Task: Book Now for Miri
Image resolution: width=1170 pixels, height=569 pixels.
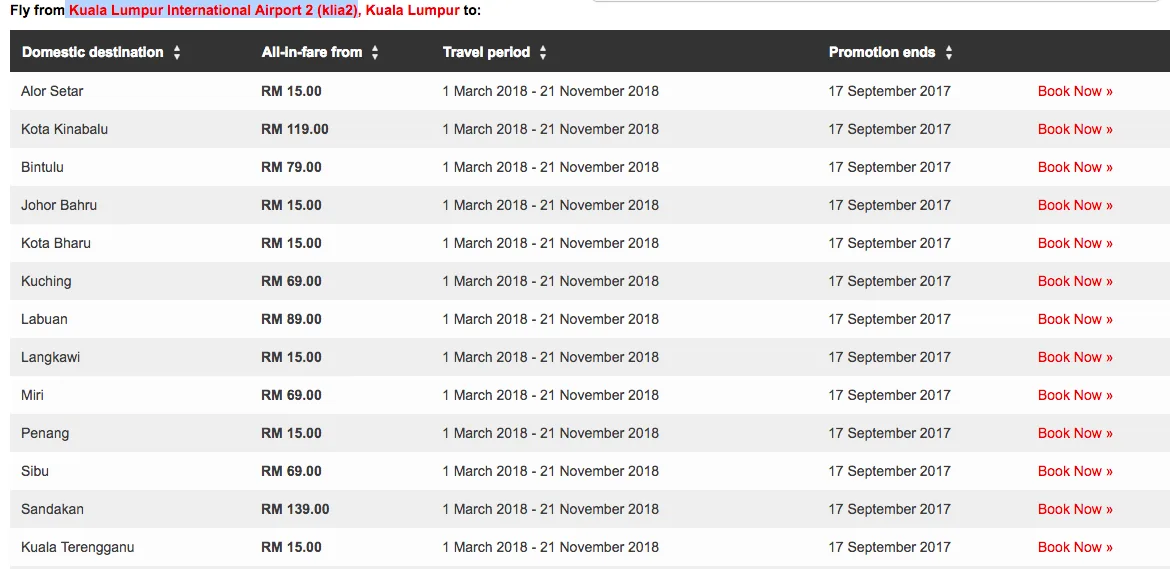Action: point(1075,395)
